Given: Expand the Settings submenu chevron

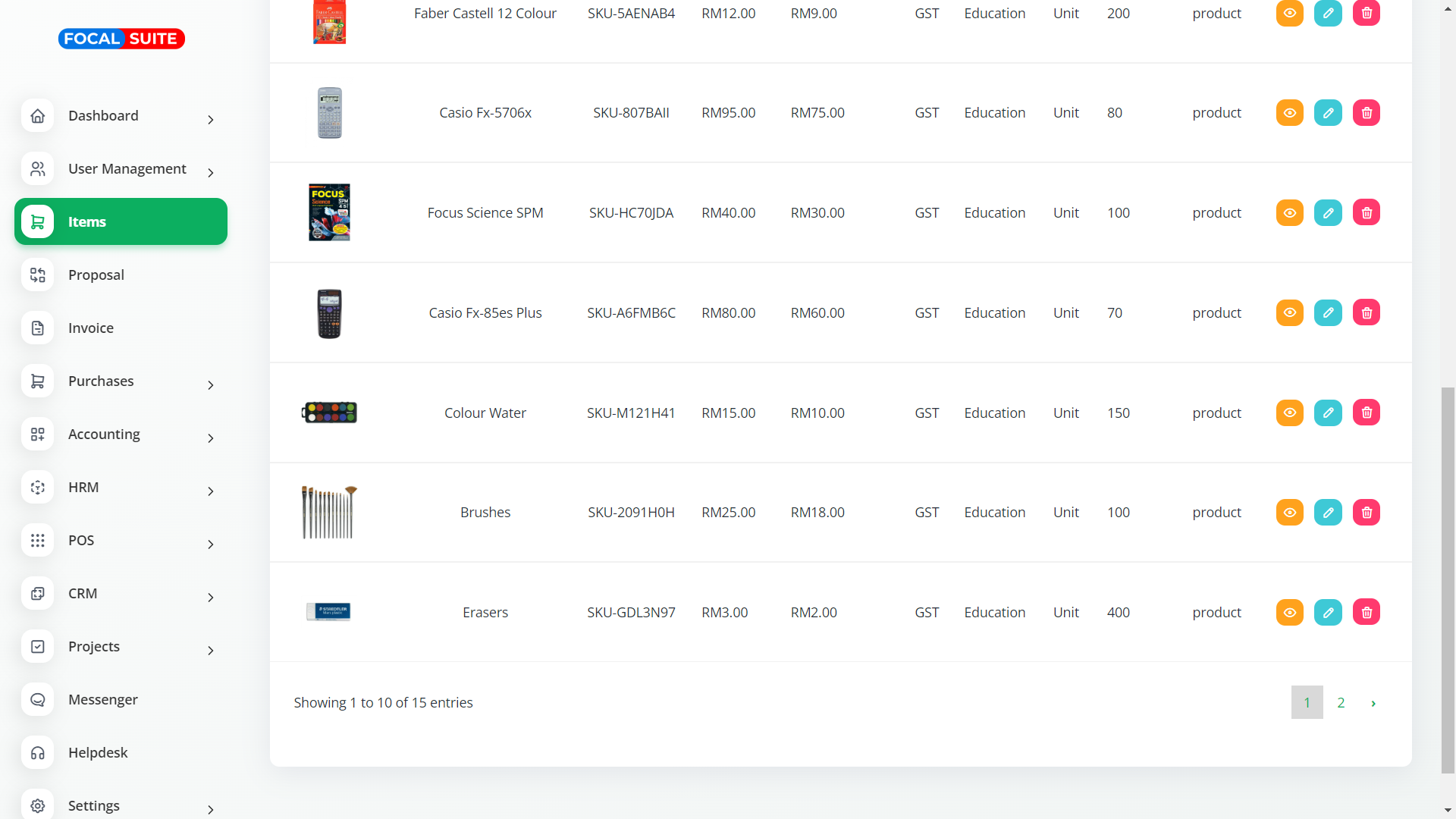Looking at the screenshot, I should [x=211, y=810].
